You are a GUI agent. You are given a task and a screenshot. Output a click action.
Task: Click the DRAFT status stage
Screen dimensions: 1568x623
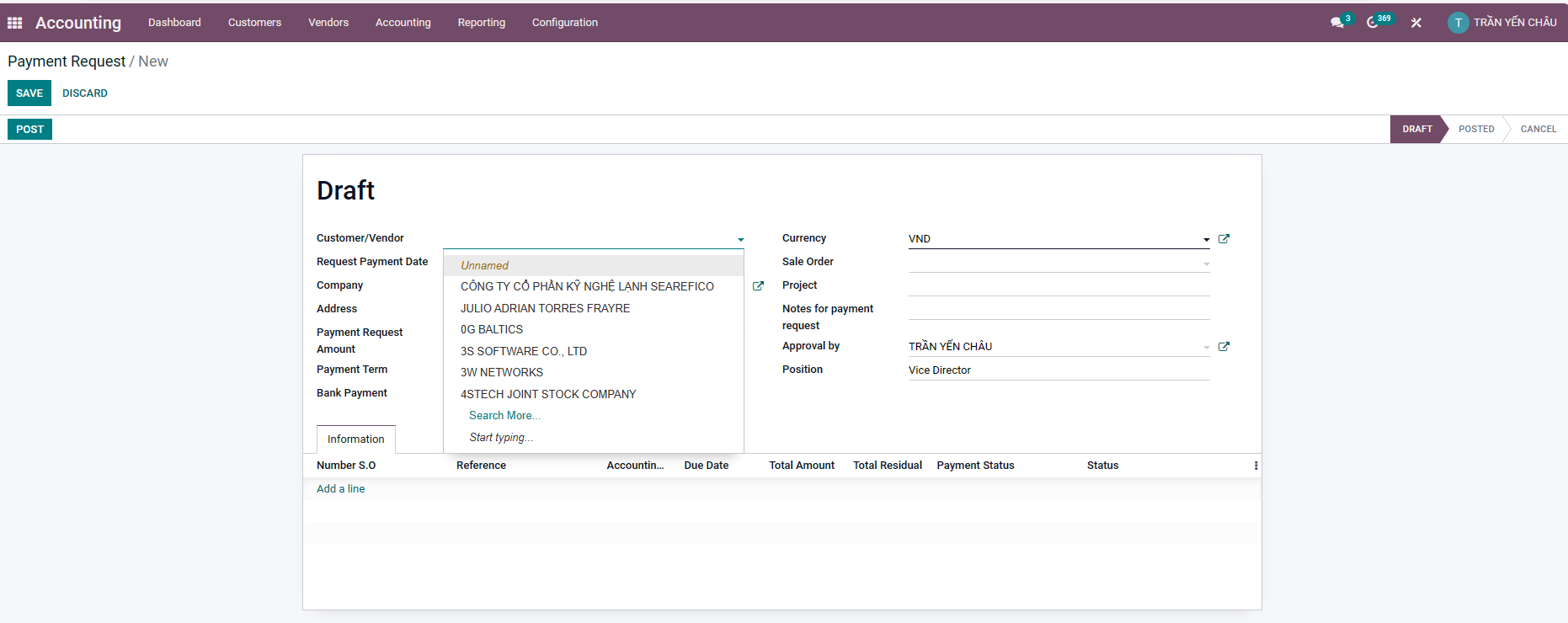[x=1417, y=130]
